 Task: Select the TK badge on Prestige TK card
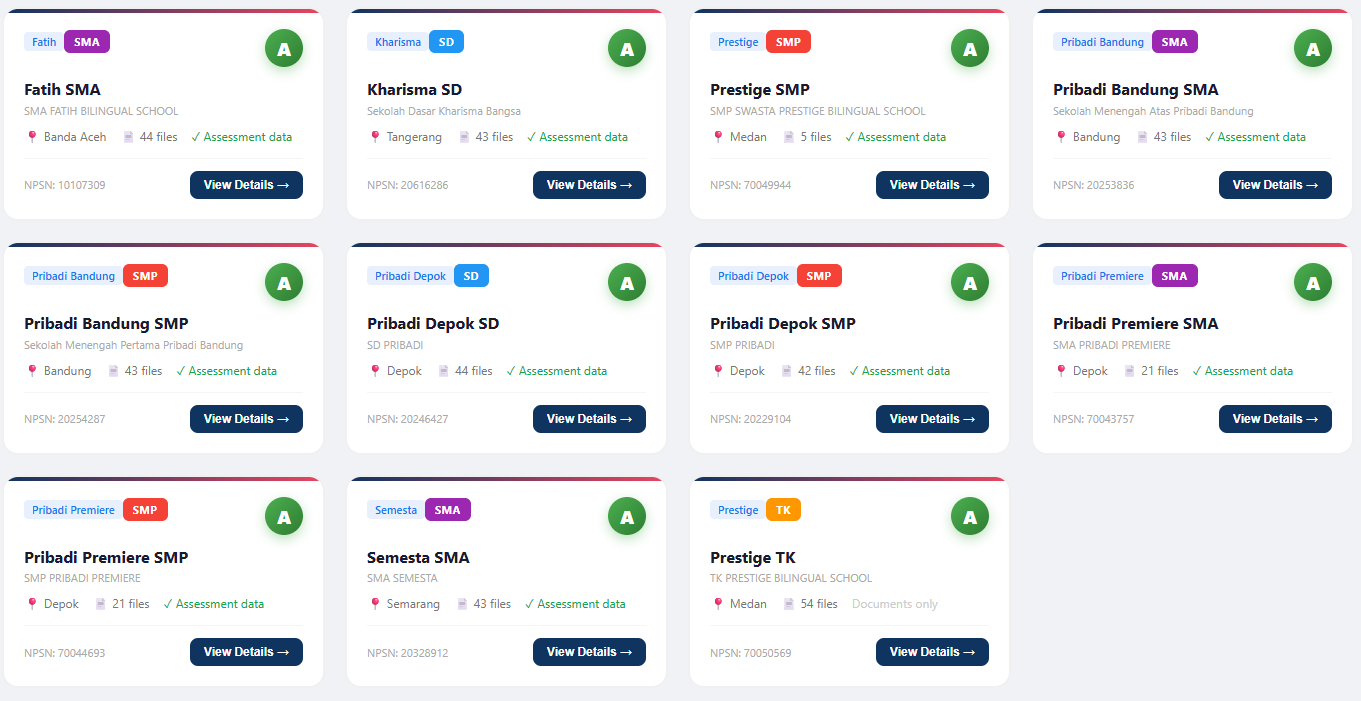point(783,509)
